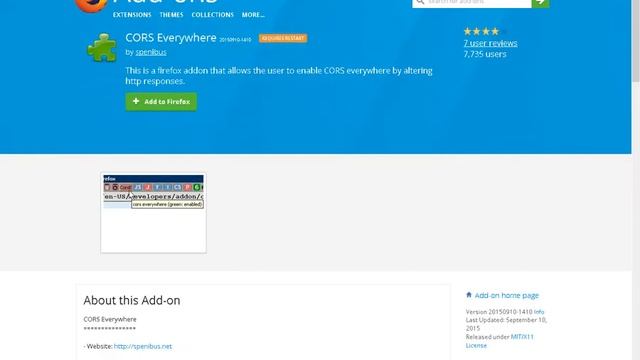Open author spenibus profile link
640x360 pixels.
click(x=151, y=52)
